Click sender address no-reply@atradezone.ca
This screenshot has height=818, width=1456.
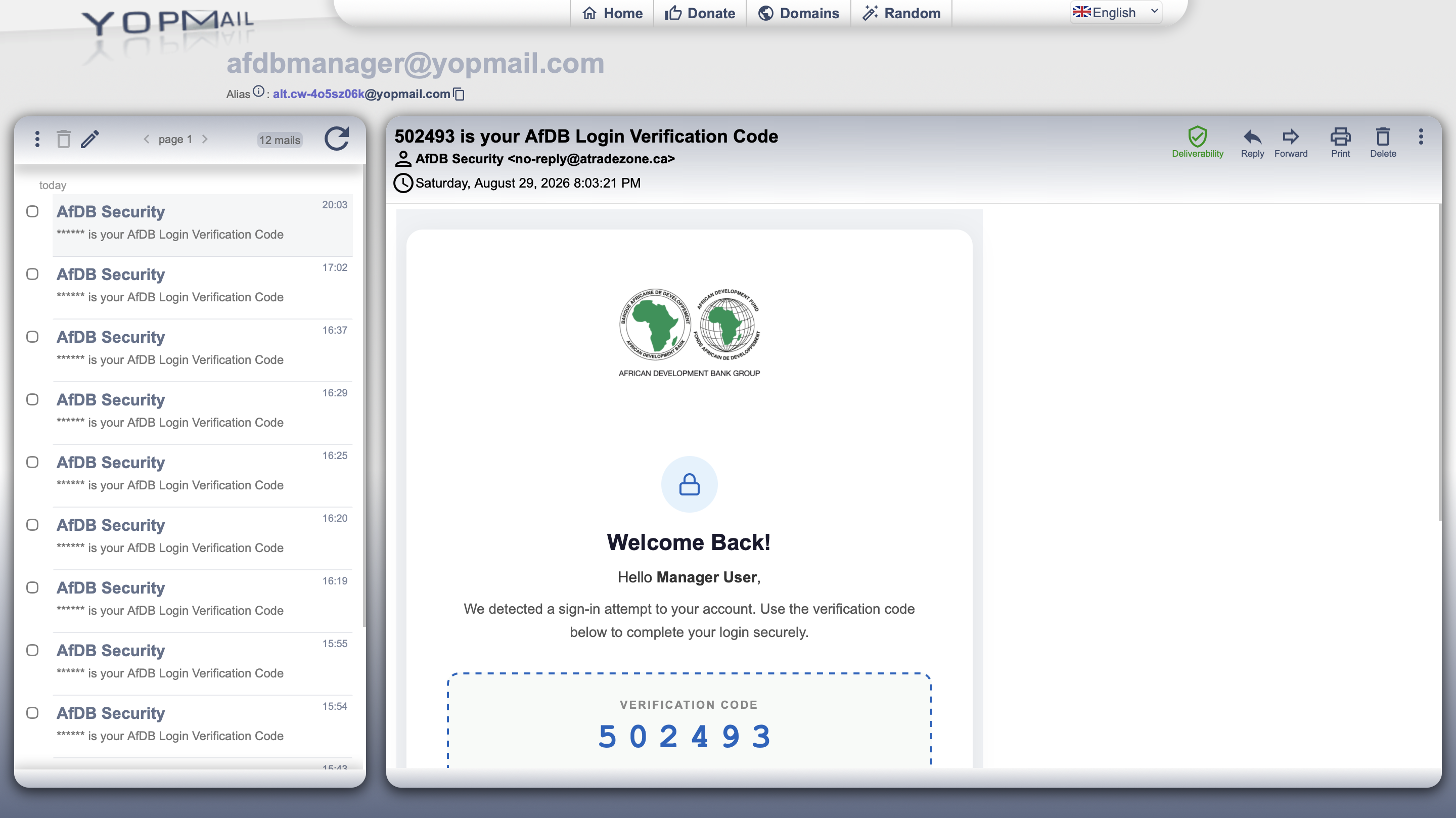coord(590,159)
